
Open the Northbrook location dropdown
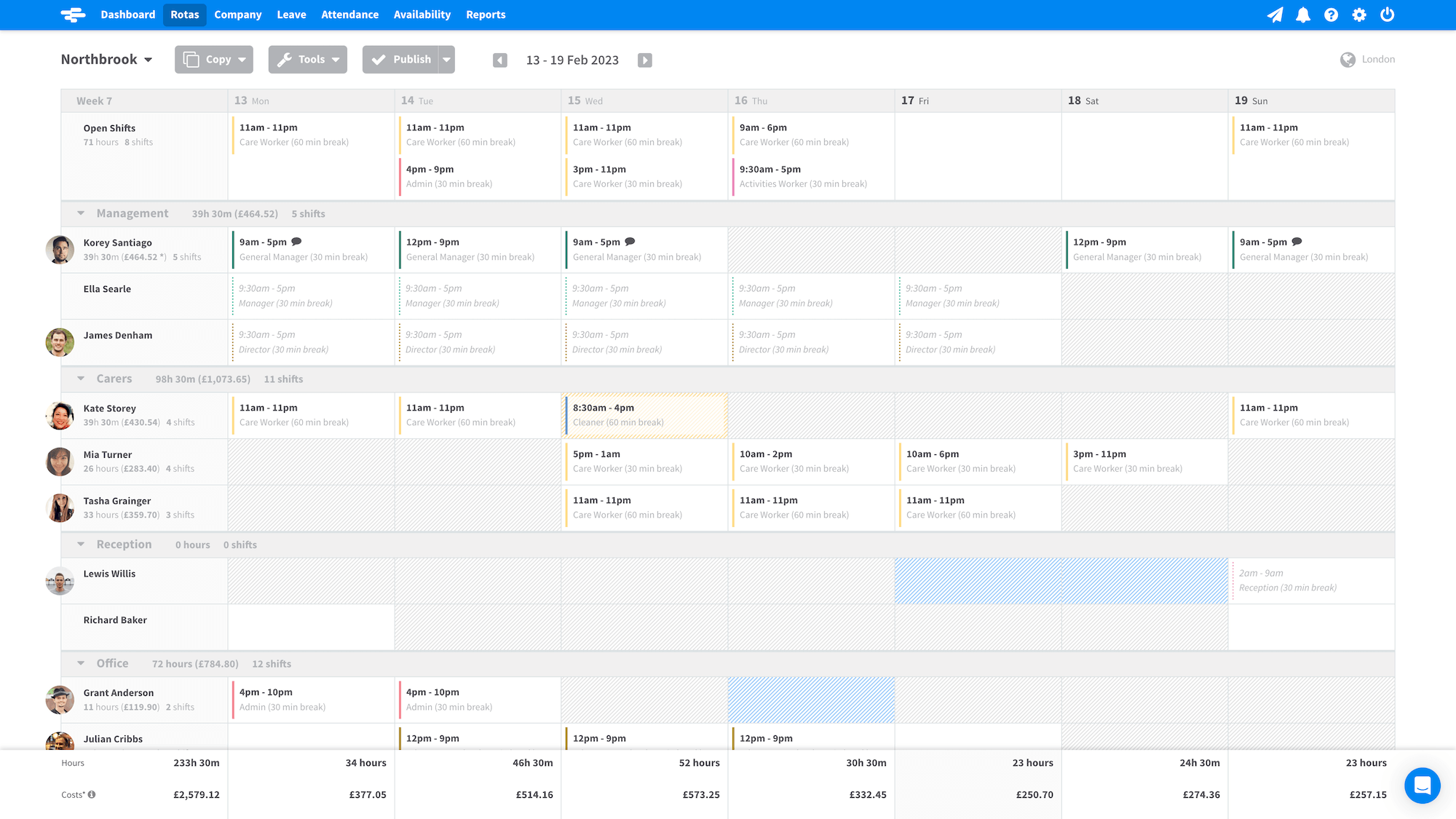[x=106, y=60]
